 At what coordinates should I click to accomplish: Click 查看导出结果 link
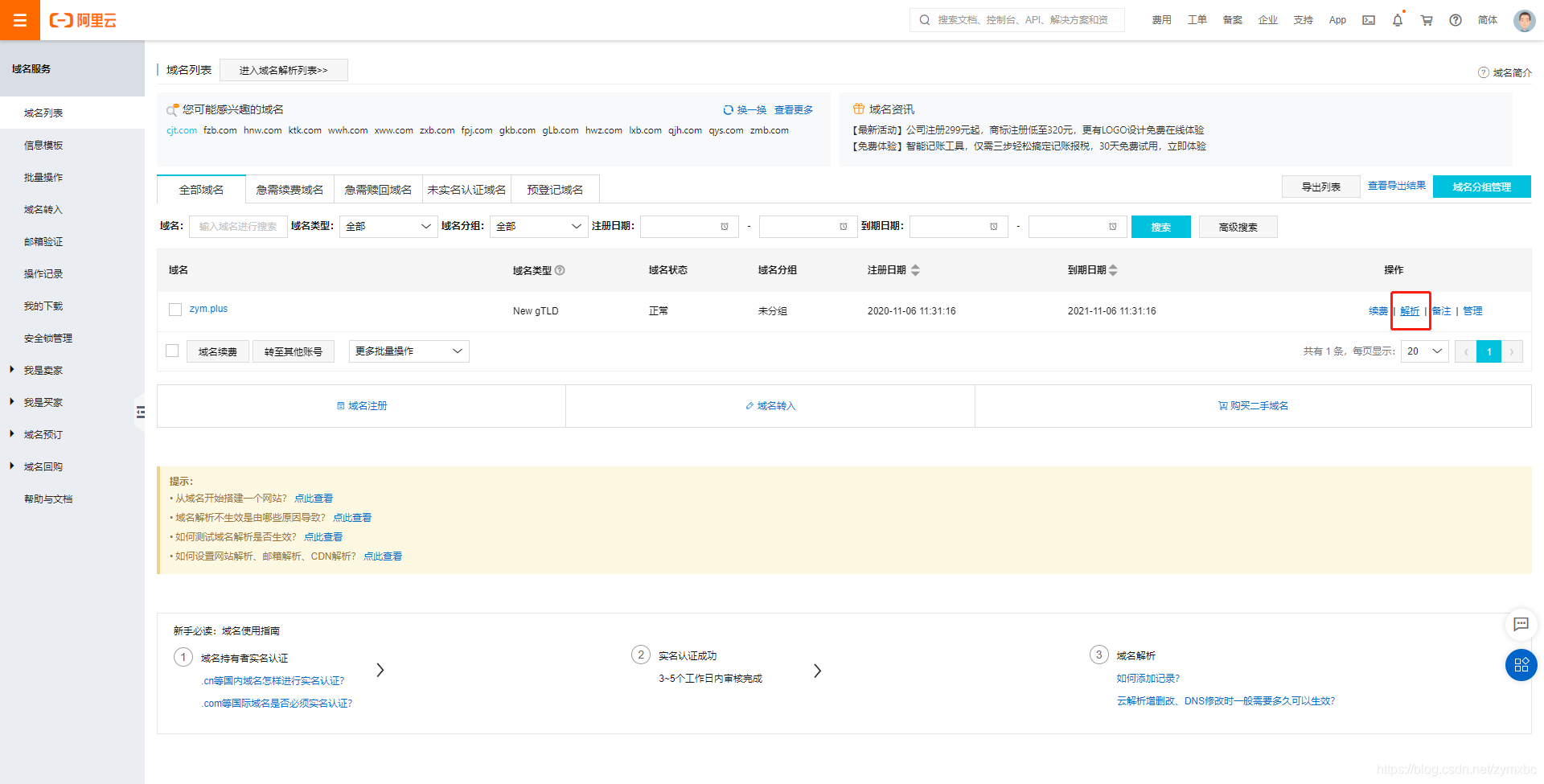(1396, 186)
